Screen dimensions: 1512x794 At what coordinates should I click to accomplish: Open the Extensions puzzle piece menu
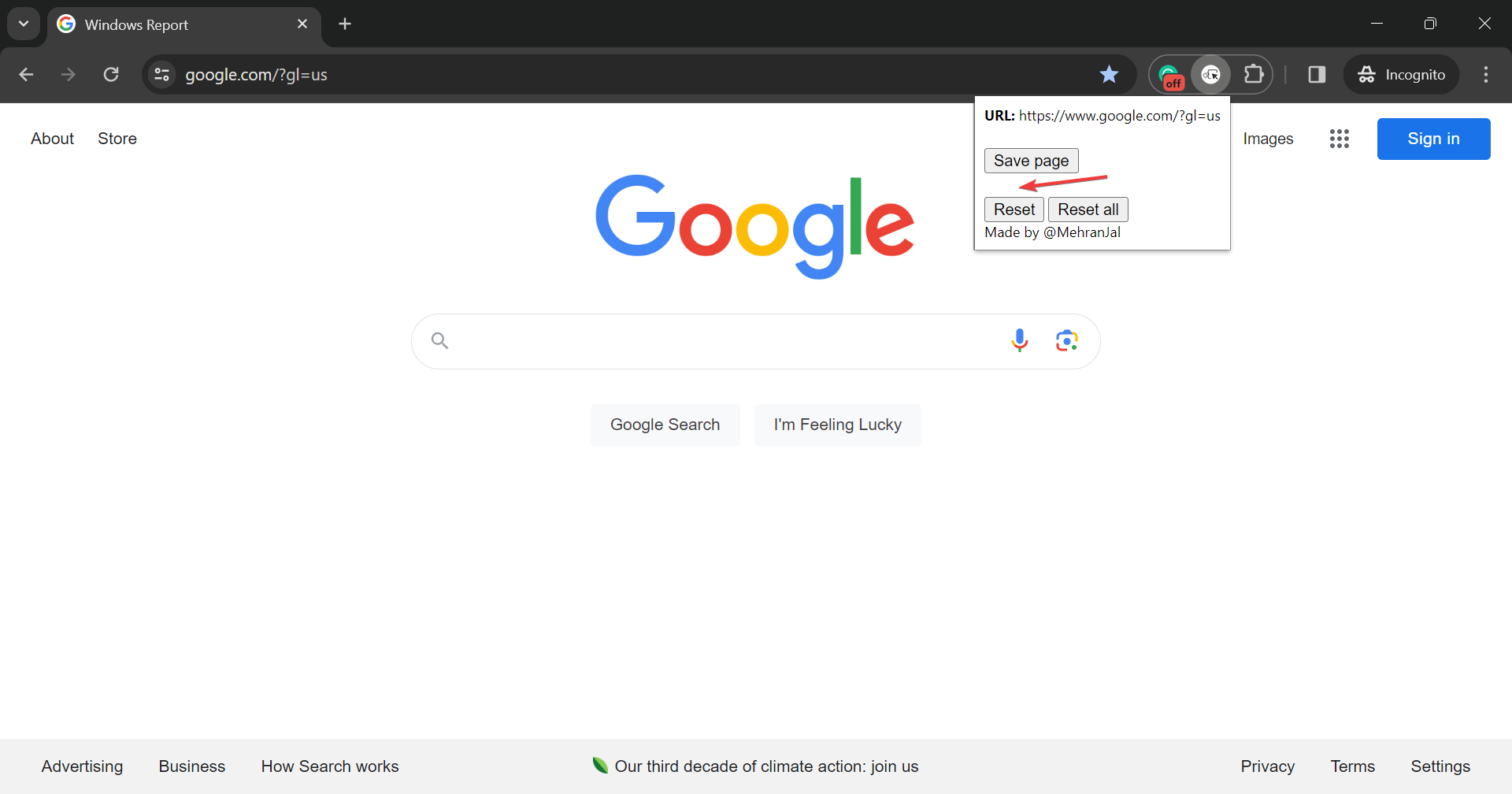[x=1254, y=75]
